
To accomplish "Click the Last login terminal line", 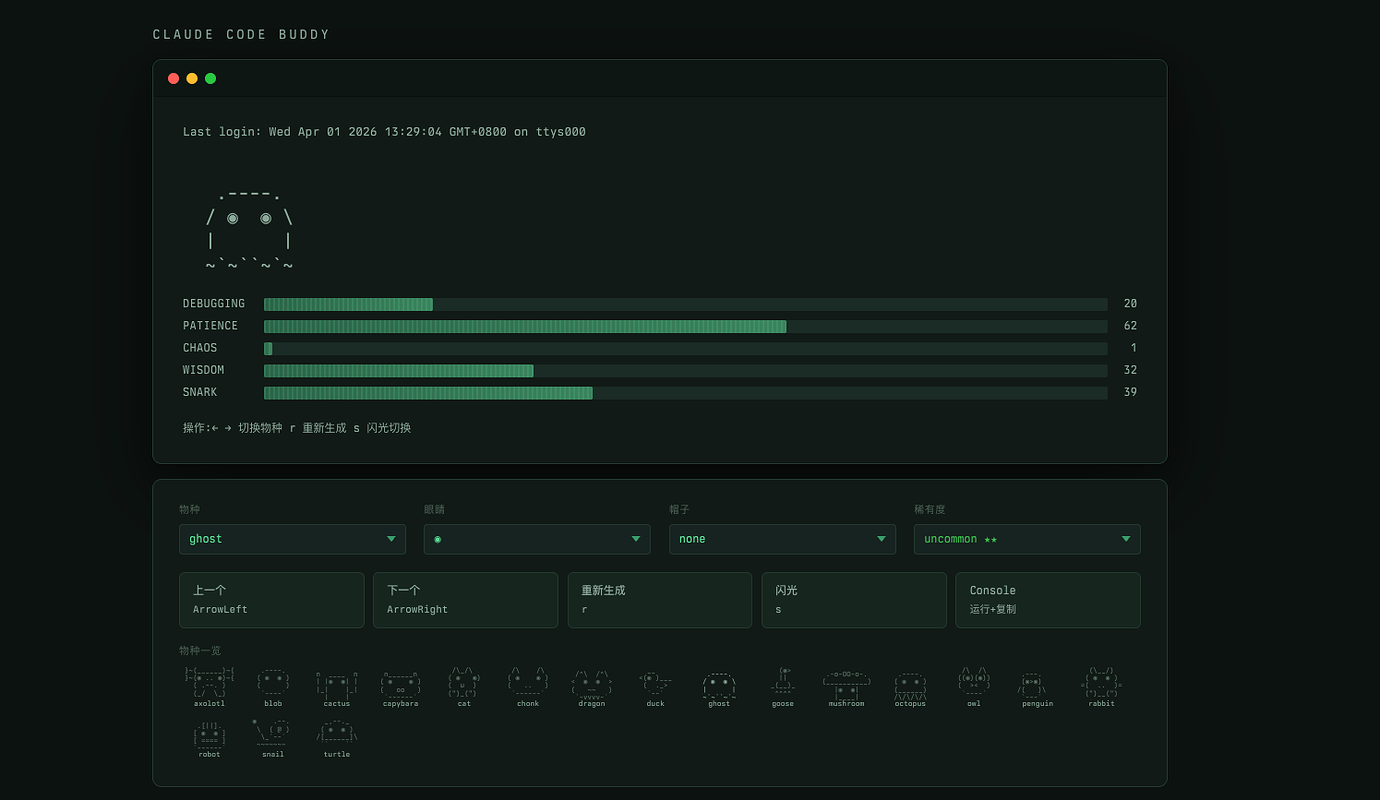I will click(384, 132).
